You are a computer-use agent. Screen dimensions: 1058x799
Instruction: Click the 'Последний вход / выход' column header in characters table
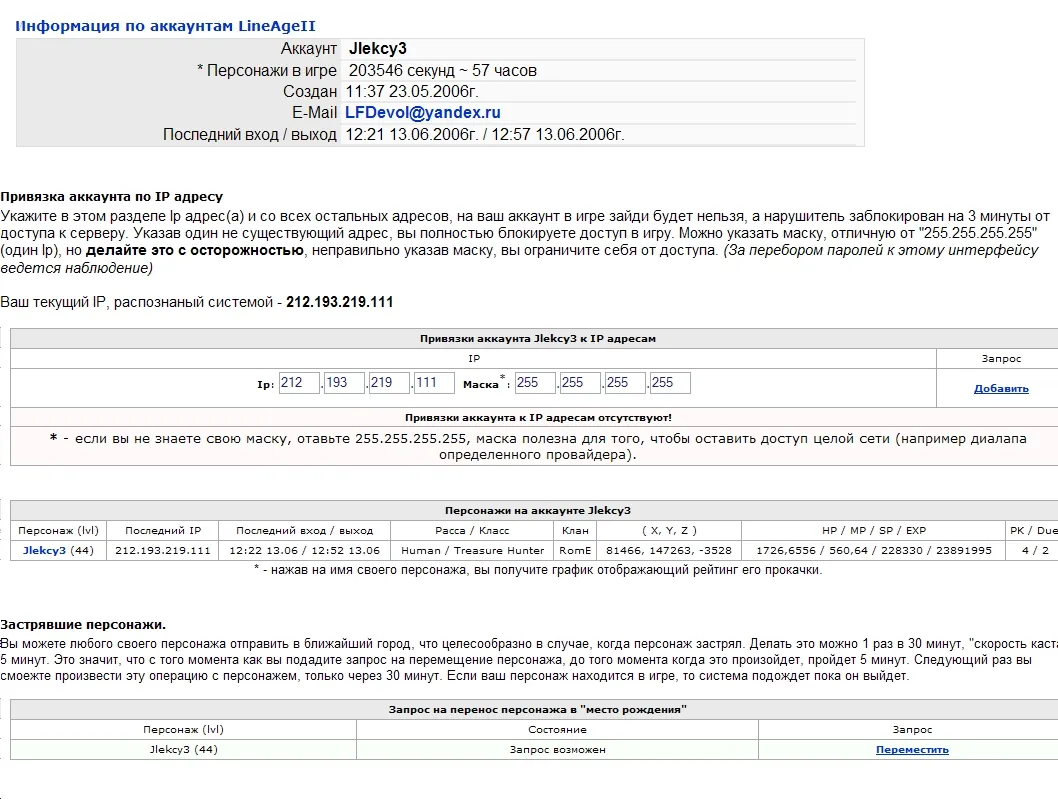click(304, 530)
